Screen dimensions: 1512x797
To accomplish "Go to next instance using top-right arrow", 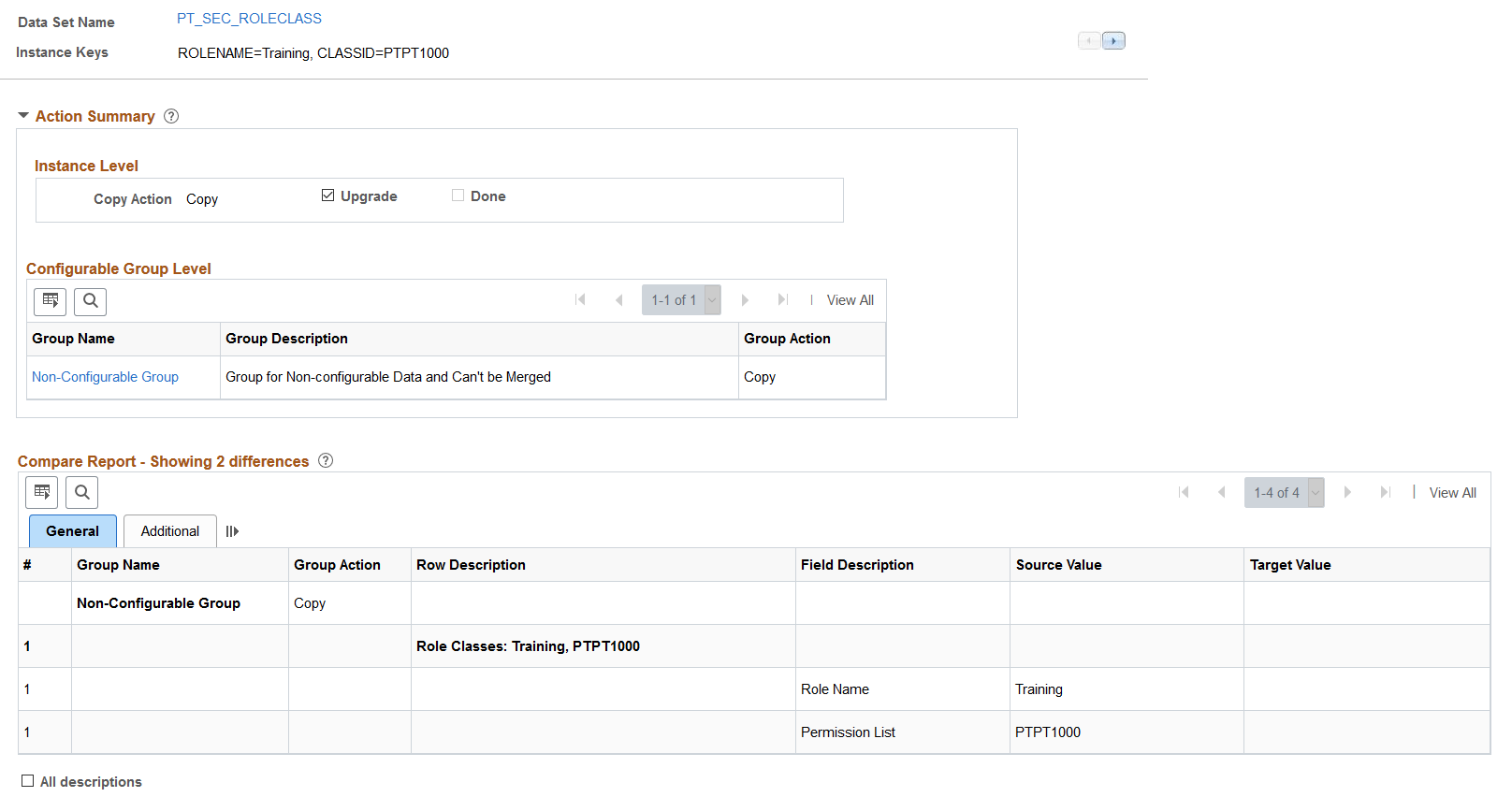I will [x=1113, y=41].
